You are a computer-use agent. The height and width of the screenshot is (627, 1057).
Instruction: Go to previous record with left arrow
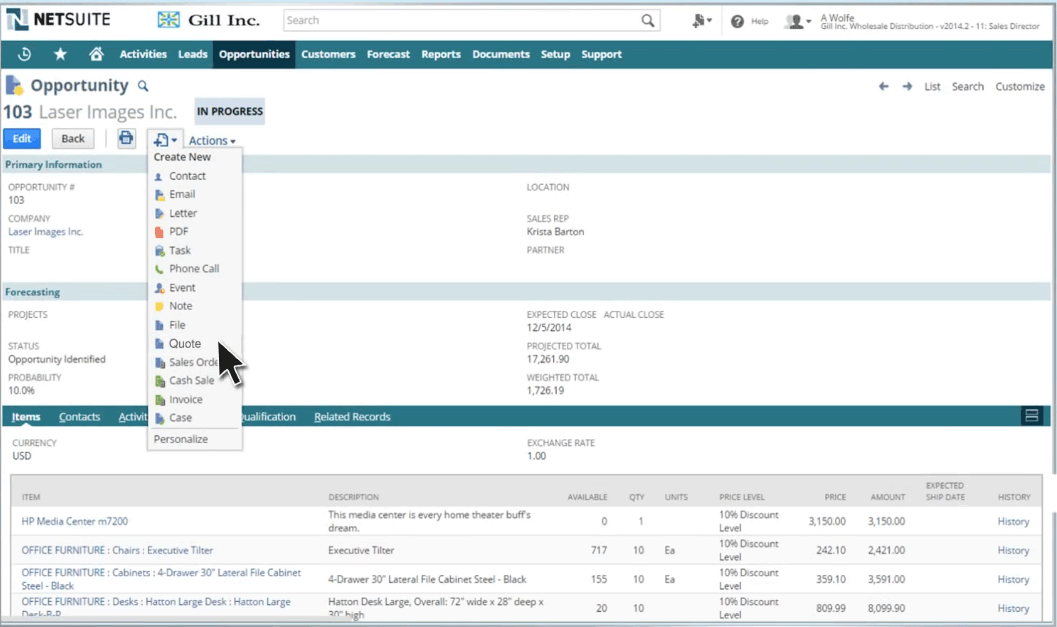[x=884, y=87]
